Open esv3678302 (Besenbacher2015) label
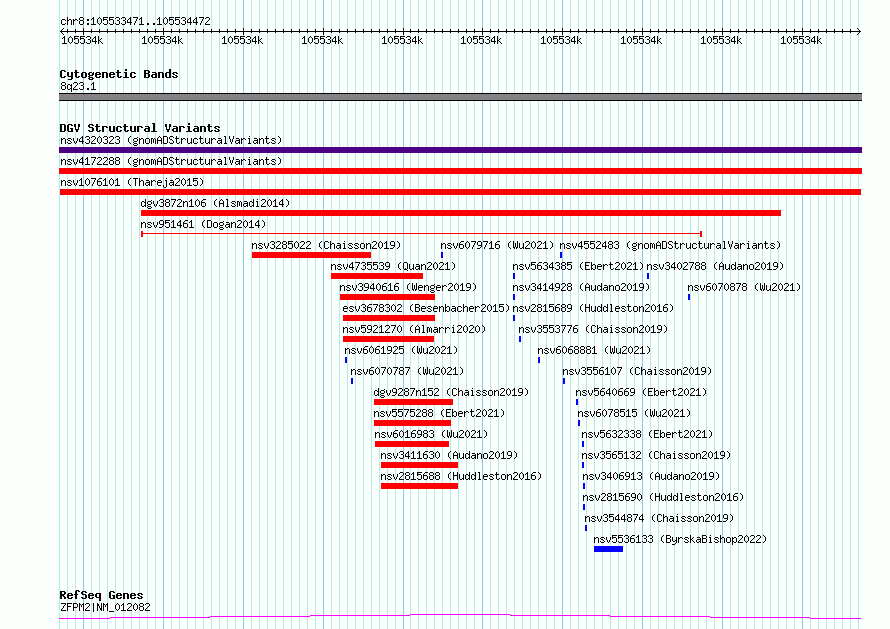 coord(426,308)
